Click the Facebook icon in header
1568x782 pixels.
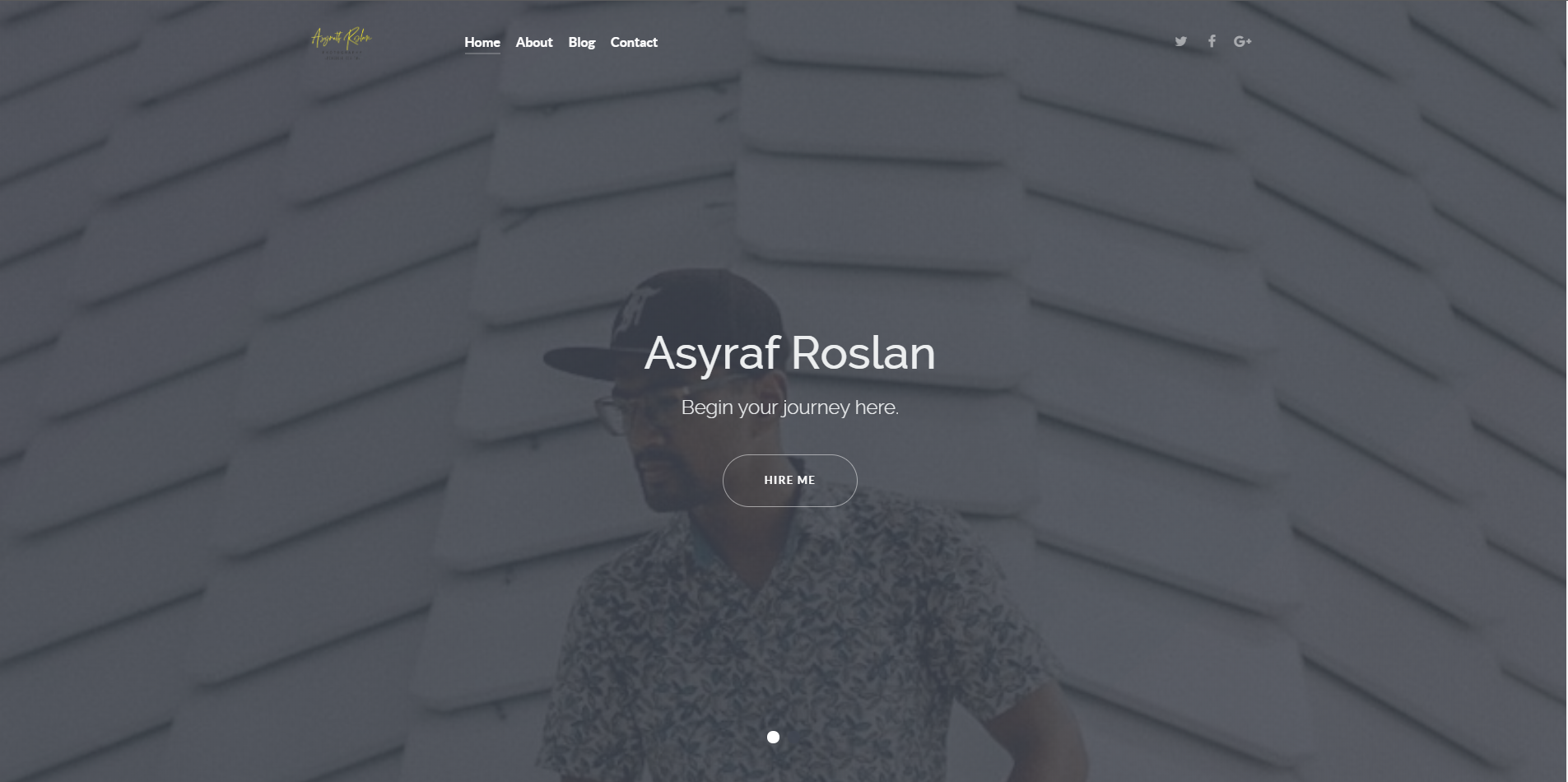click(1212, 41)
